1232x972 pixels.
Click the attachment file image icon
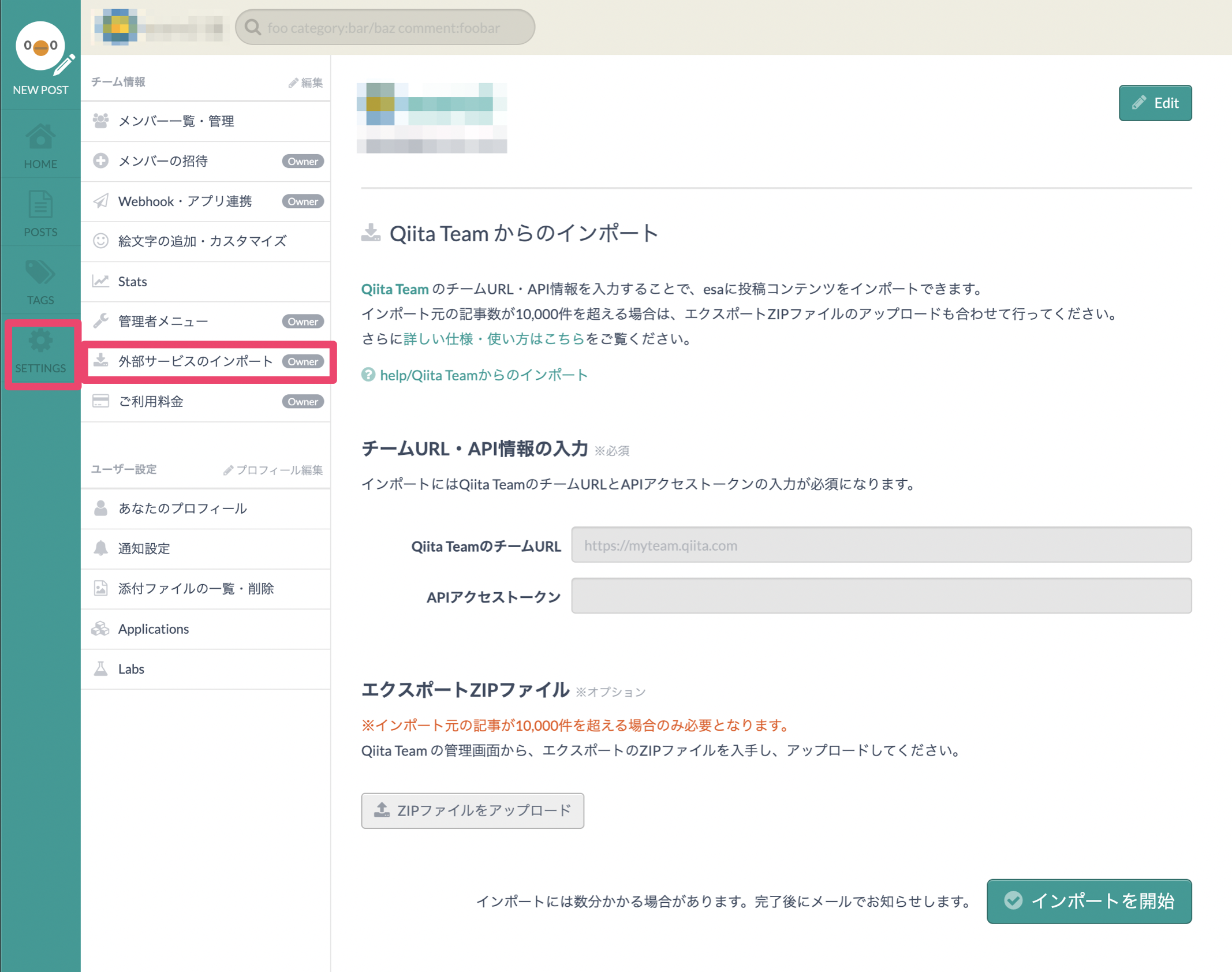[101, 588]
